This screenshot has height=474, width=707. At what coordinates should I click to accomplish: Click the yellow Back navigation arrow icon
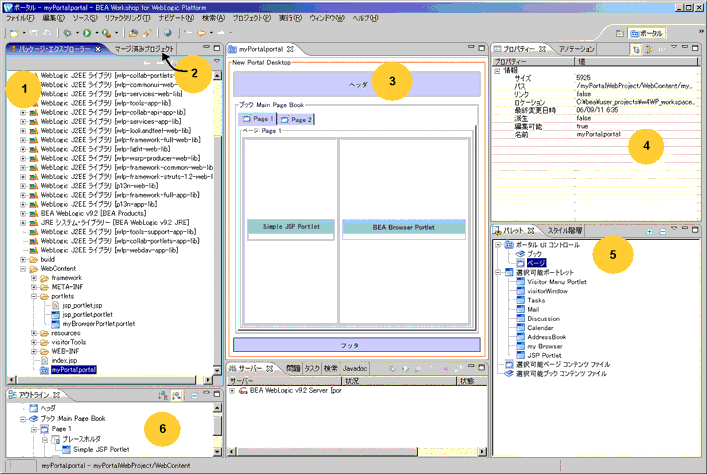pos(202,33)
